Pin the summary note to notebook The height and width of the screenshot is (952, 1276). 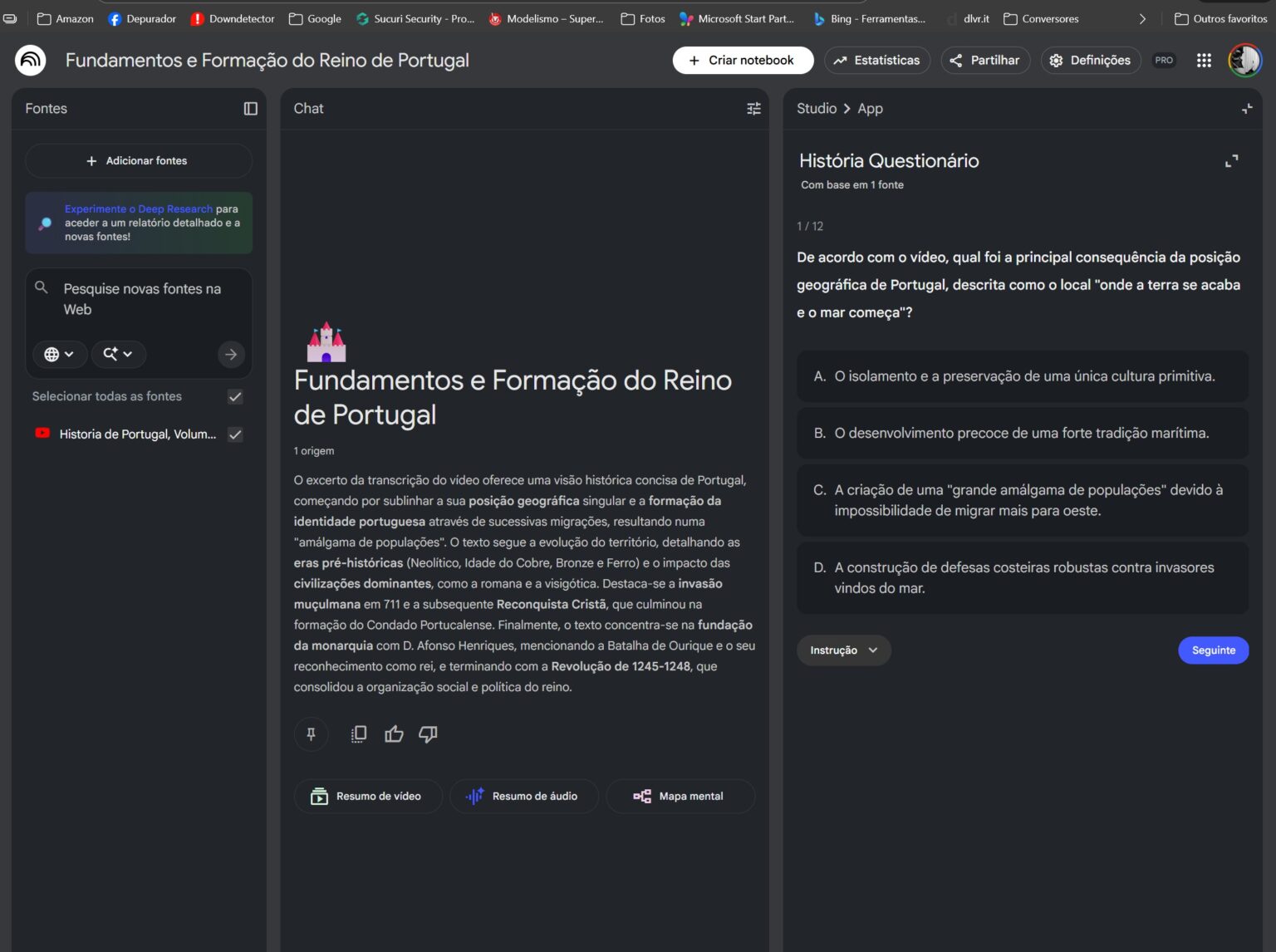tap(311, 734)
